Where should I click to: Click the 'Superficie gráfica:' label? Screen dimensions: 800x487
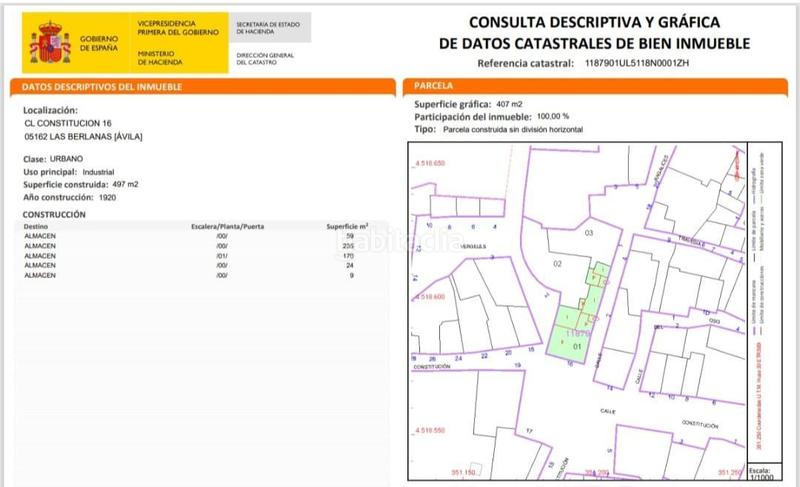pos(453,105)
